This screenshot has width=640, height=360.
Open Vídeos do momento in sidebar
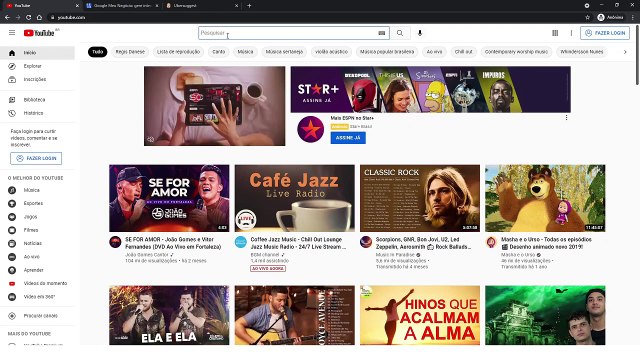coord(37,283)
